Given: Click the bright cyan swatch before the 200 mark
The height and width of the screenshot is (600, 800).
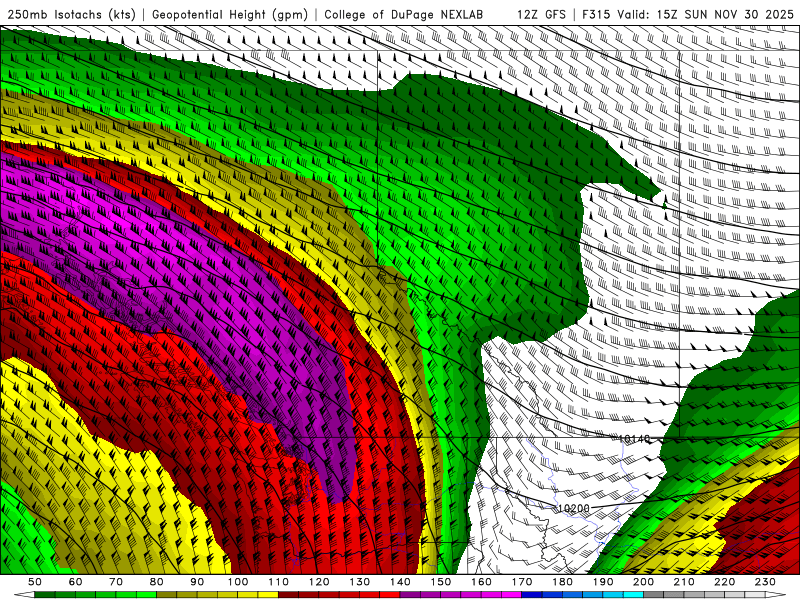Looking at the screenshot, I should [633, 595].
